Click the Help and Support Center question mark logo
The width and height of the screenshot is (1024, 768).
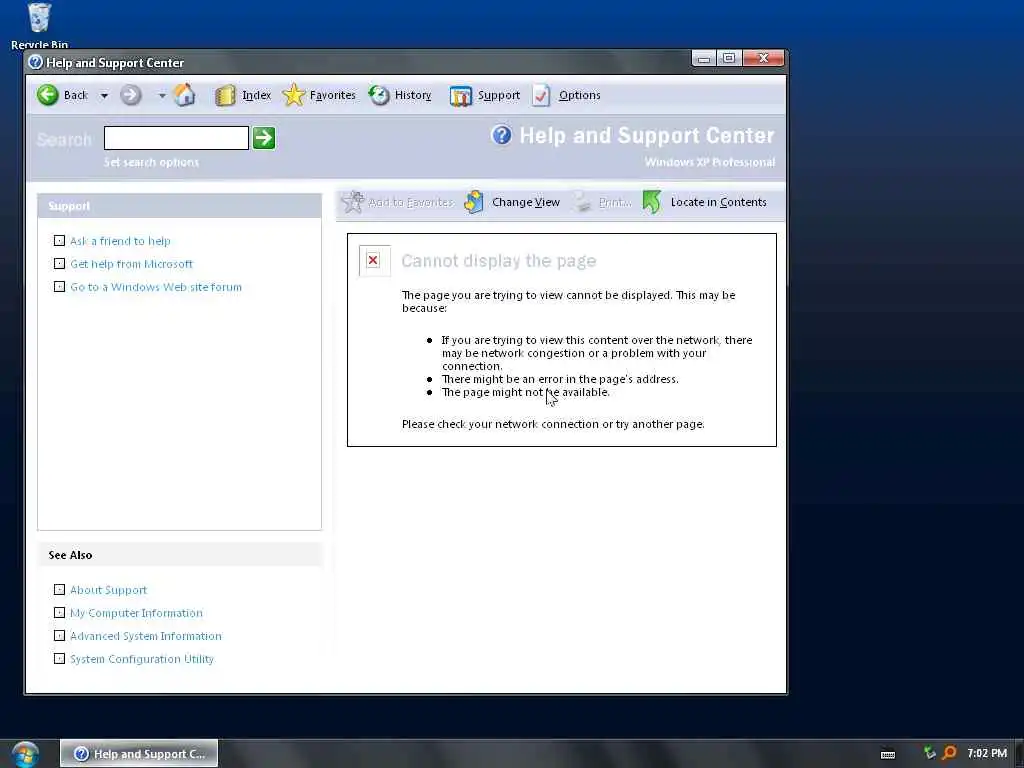pos(502,135)
